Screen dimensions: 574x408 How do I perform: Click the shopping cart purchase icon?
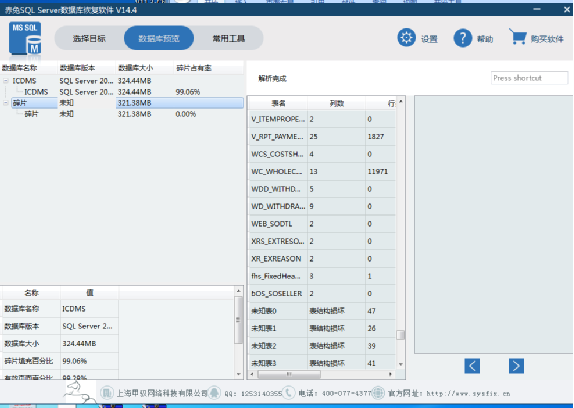[x=518, y=37]
